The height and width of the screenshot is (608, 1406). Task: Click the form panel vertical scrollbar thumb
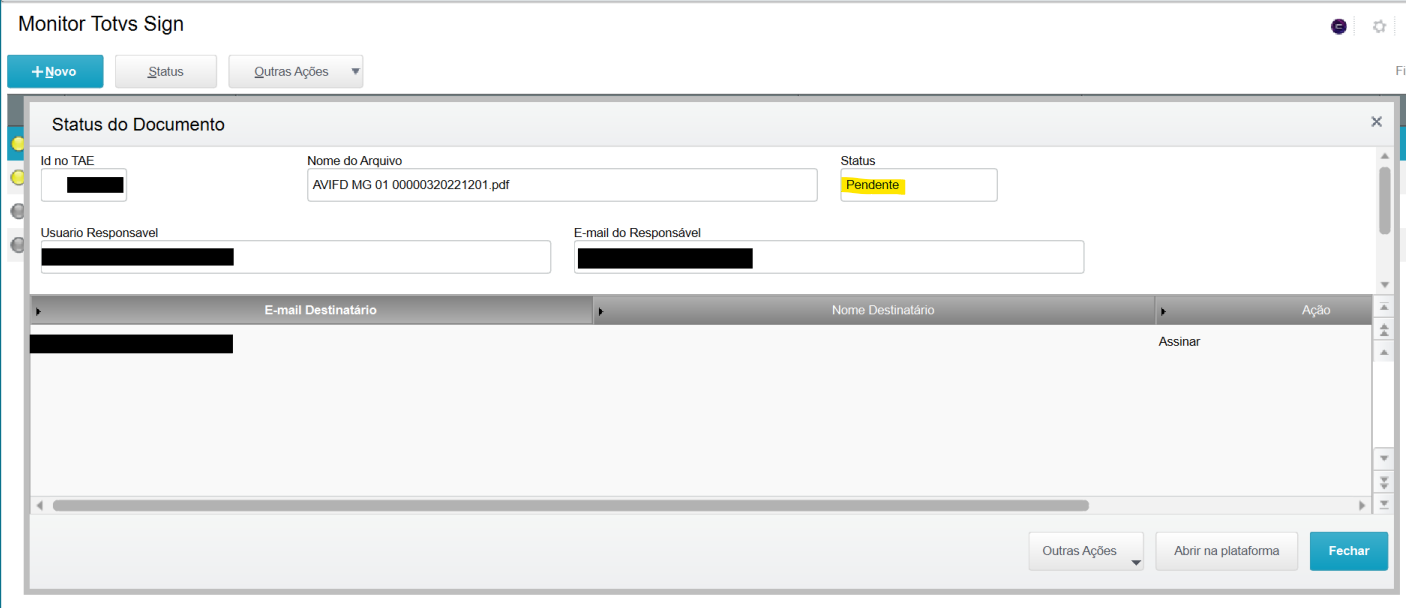coord(1385,200)
